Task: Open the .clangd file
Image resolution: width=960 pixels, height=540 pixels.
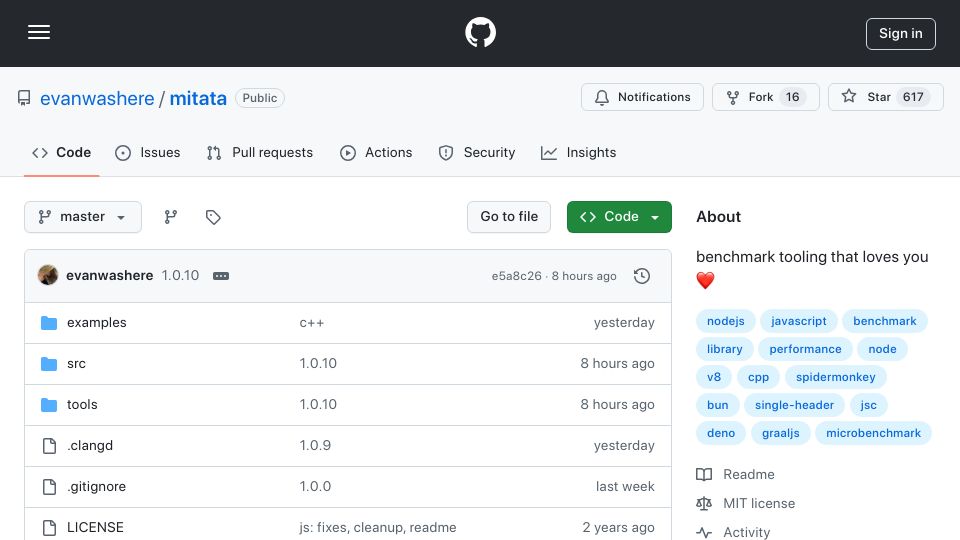Action: pos(90,446)
